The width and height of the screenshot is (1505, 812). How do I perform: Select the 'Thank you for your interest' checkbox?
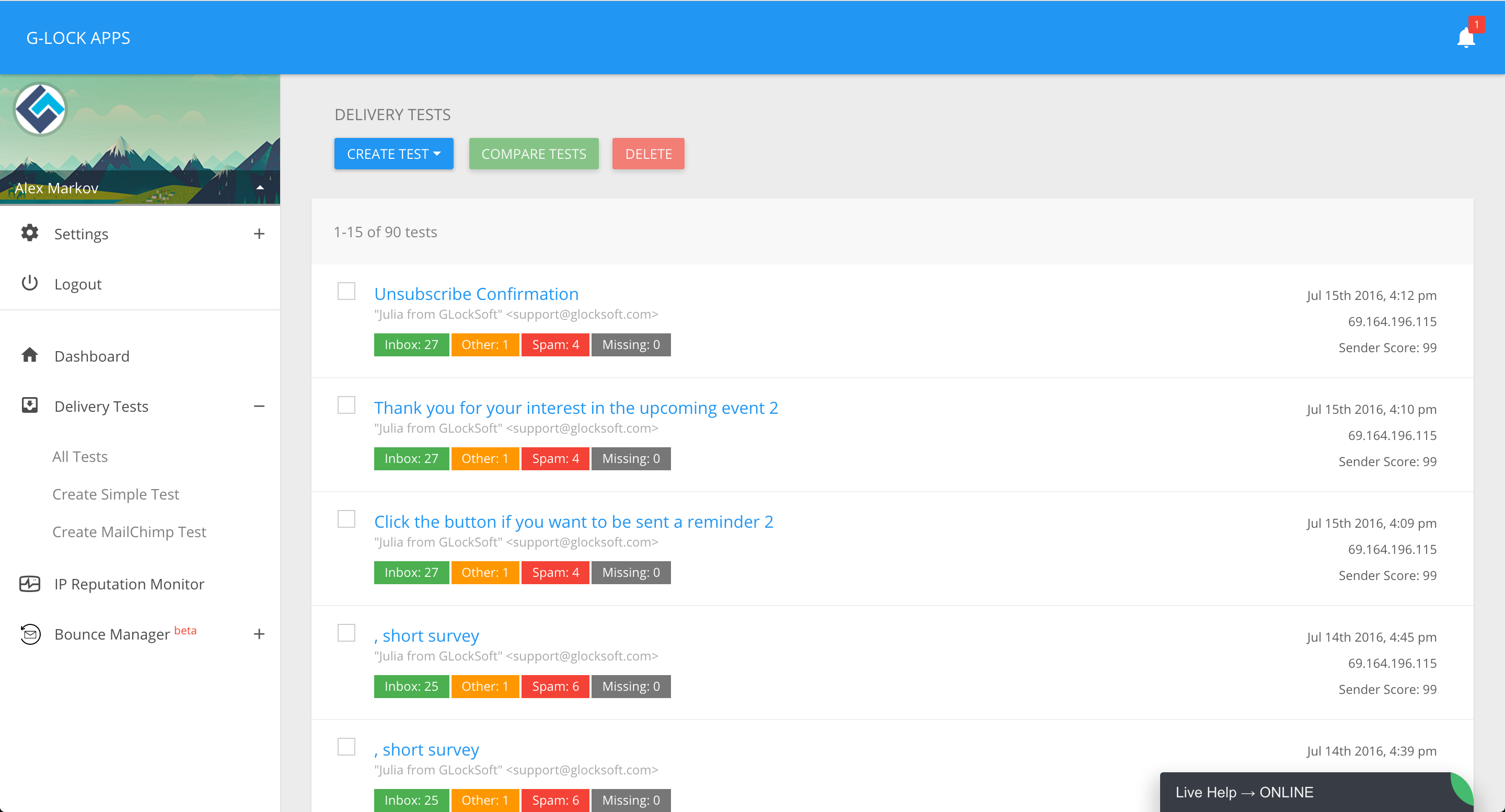click(x=346, y=405)
